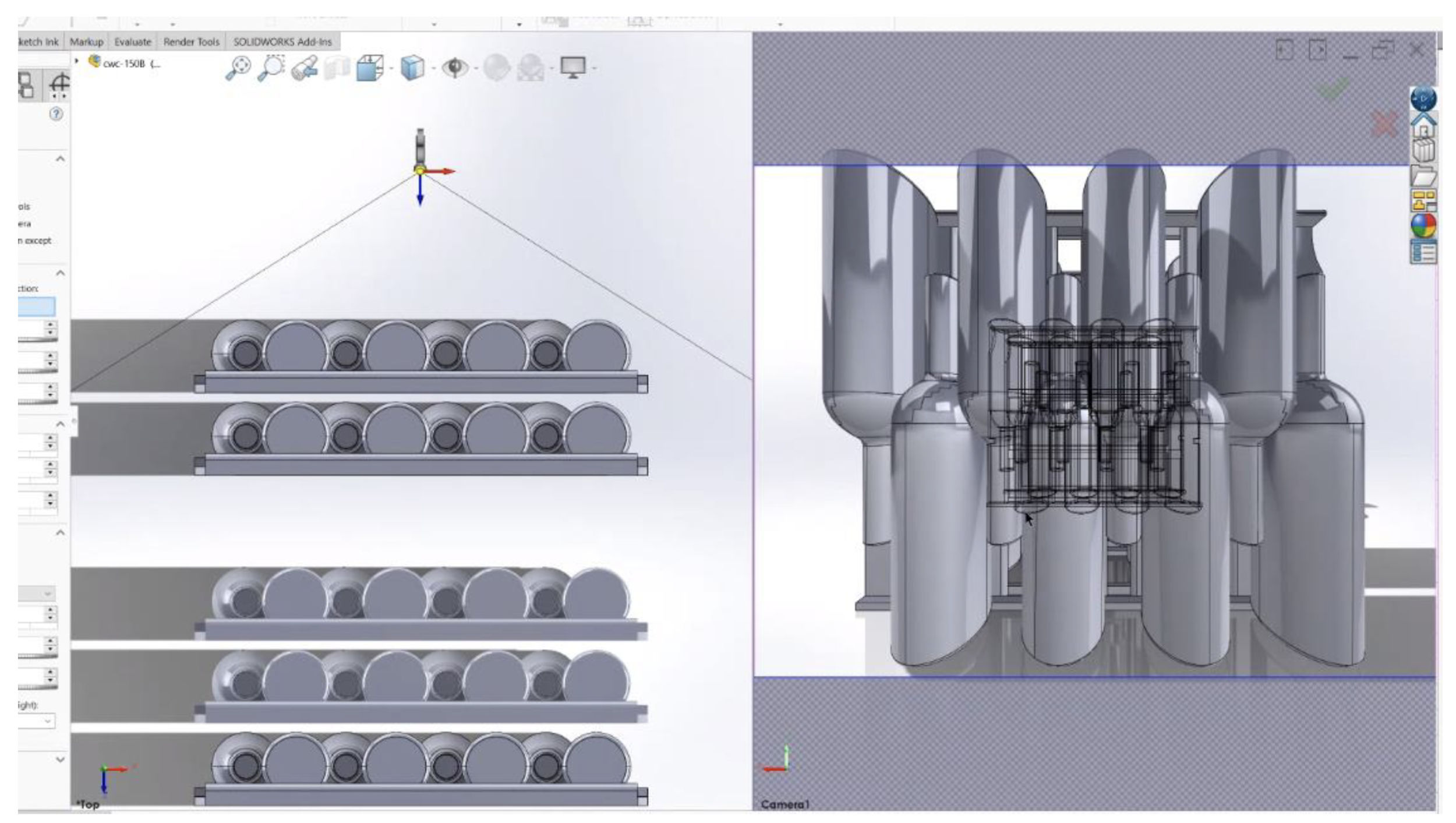
Task: Open dropdown arrow beside Display Style
Action: 433,69
